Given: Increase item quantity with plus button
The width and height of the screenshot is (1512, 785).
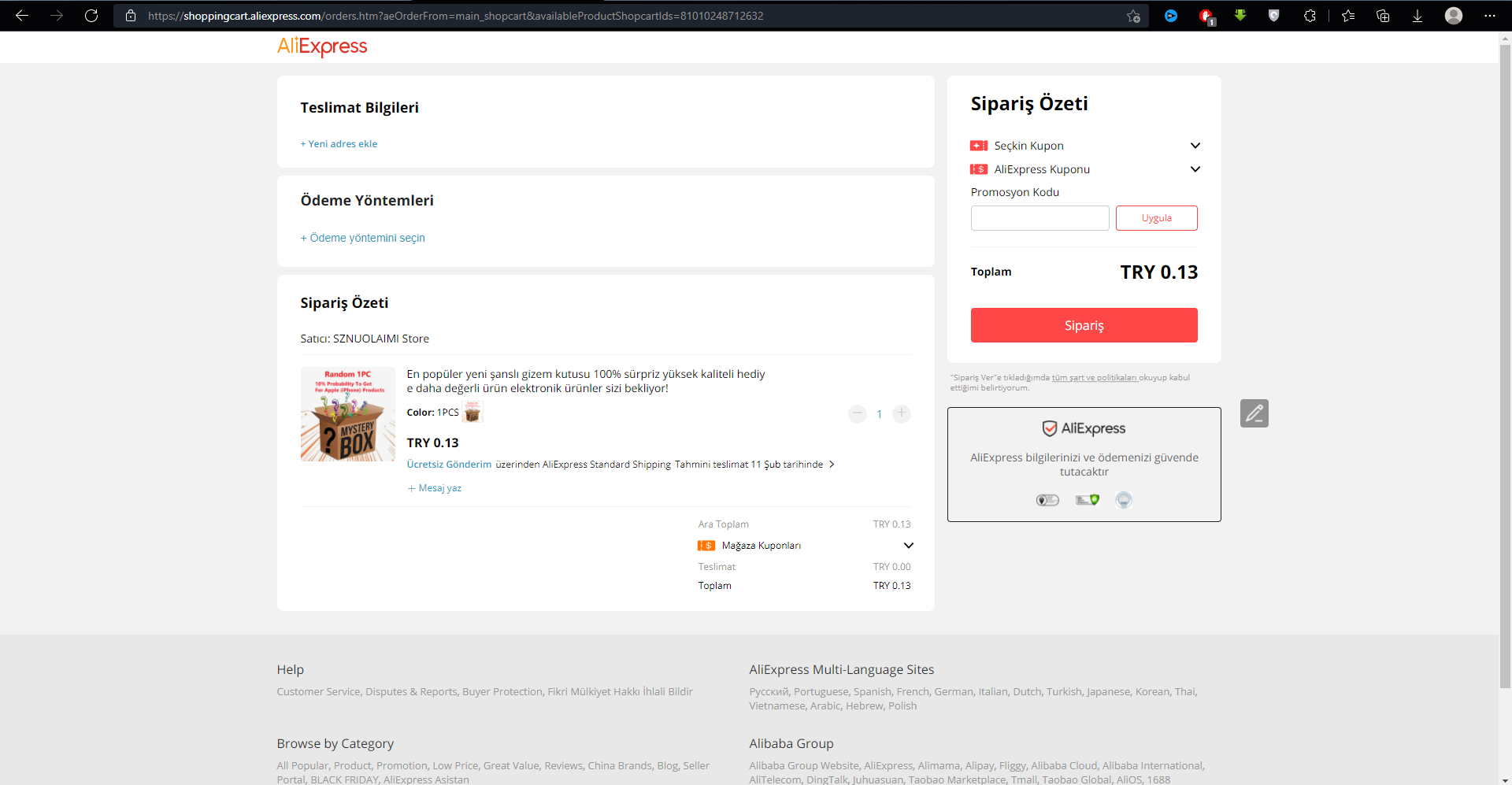Looking at the screenshot, I should click(902, 413).
